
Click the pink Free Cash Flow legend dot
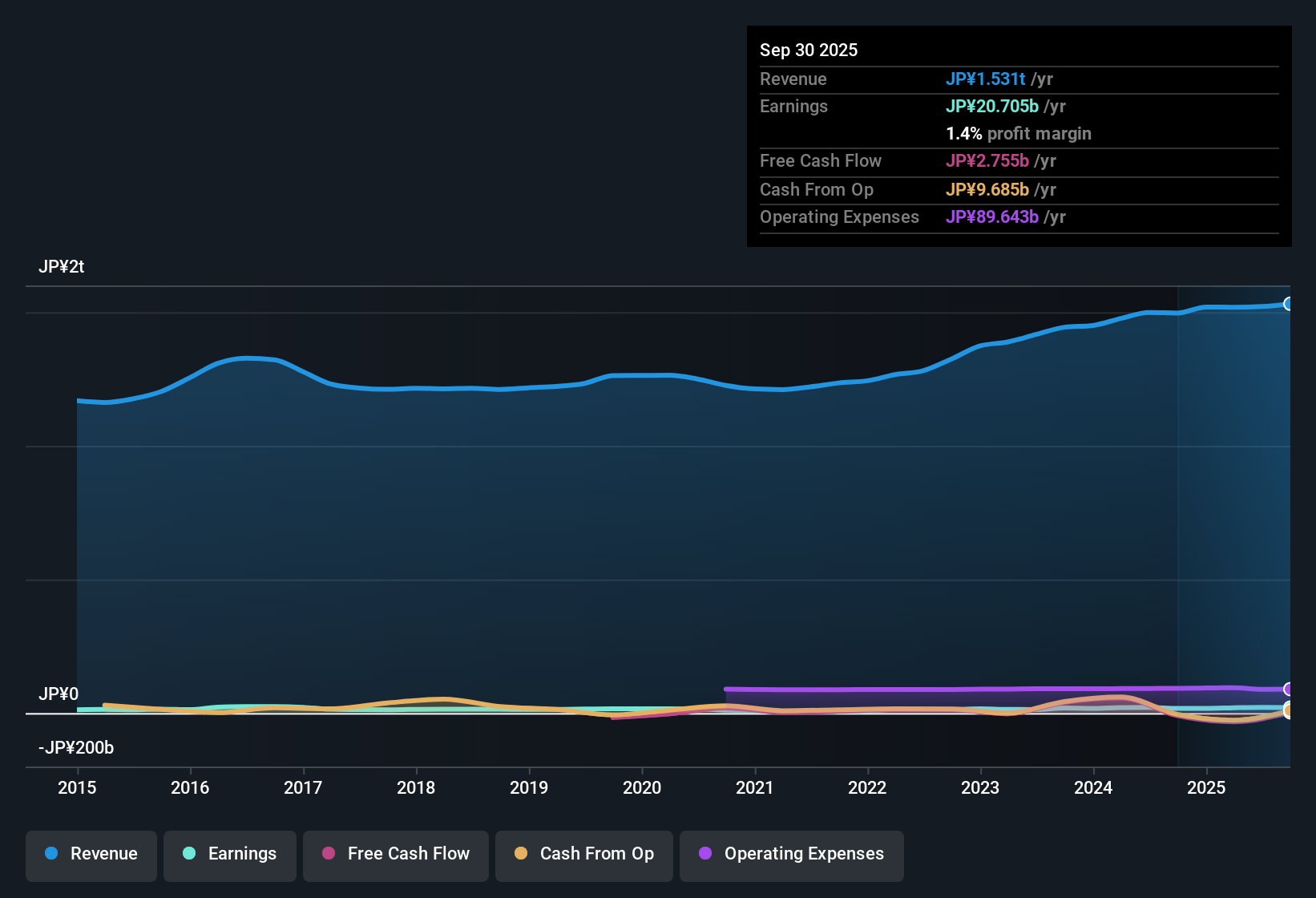[328, 854]
